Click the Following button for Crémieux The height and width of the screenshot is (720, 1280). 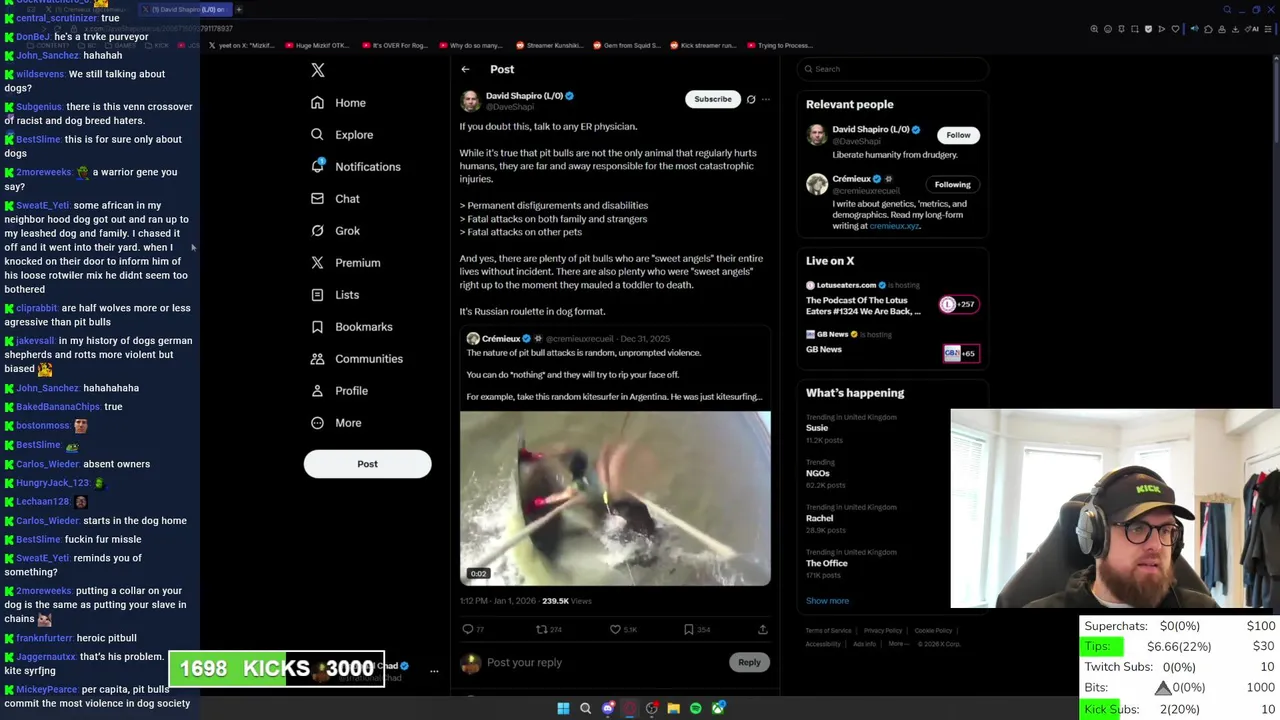tap(952, 184)
